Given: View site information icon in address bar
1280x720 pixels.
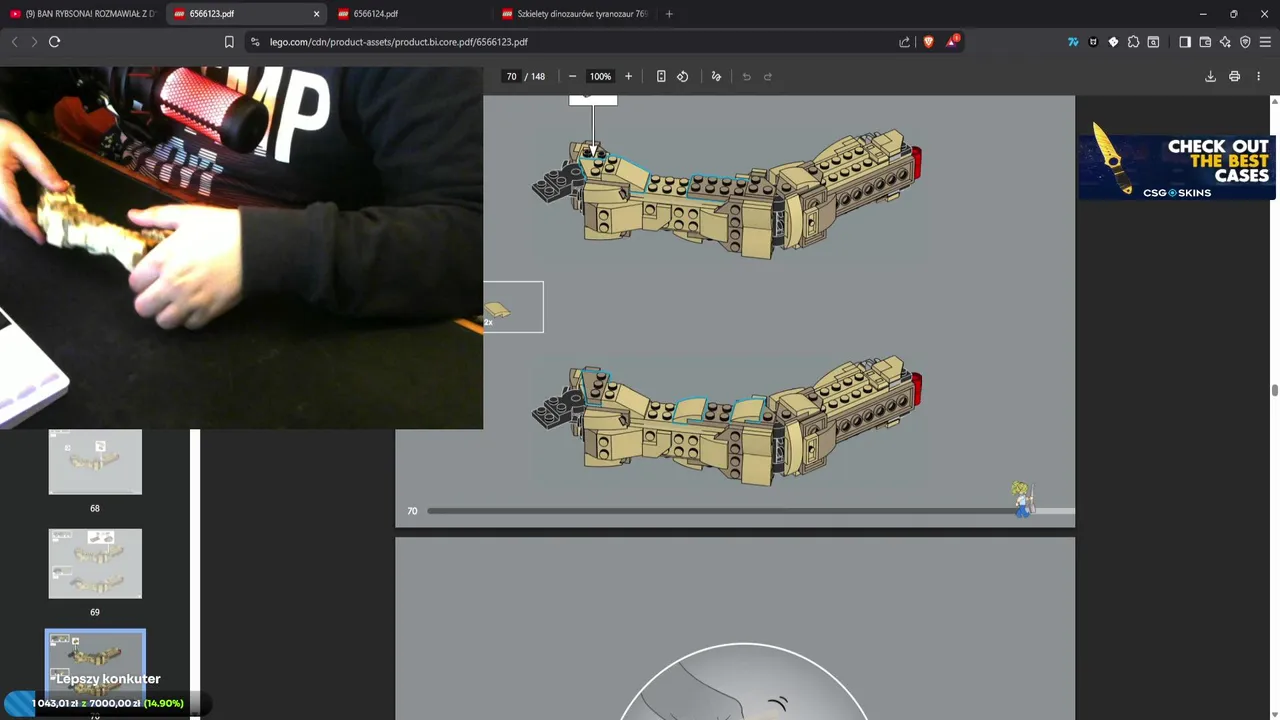Looking at the screenshot, I should click(x=255, y=42).
